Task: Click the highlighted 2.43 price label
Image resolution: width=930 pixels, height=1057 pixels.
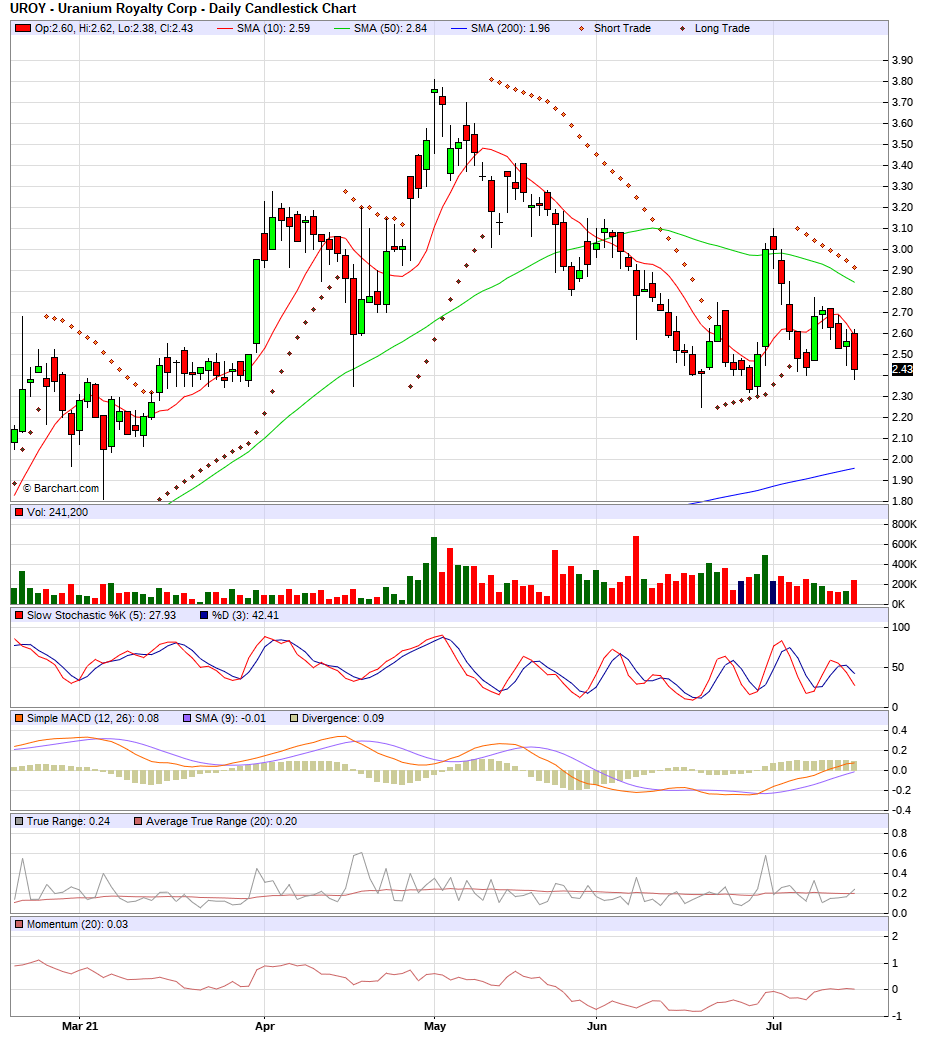Action: pyautogui.click(x=902, y=369)
